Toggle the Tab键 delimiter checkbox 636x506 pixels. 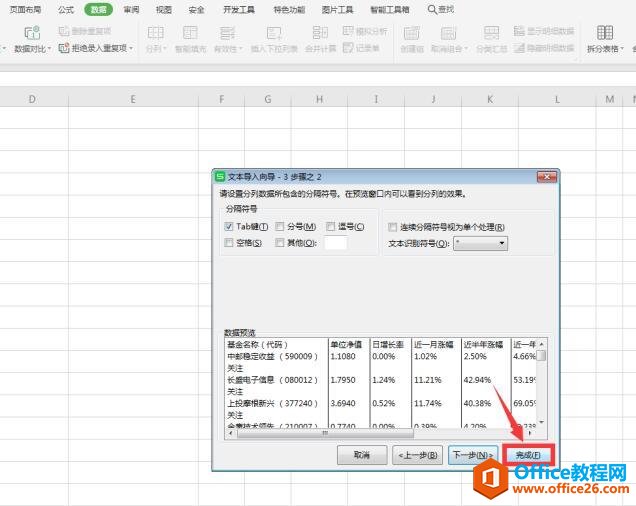pyautogui.click(x=229, y=226)
